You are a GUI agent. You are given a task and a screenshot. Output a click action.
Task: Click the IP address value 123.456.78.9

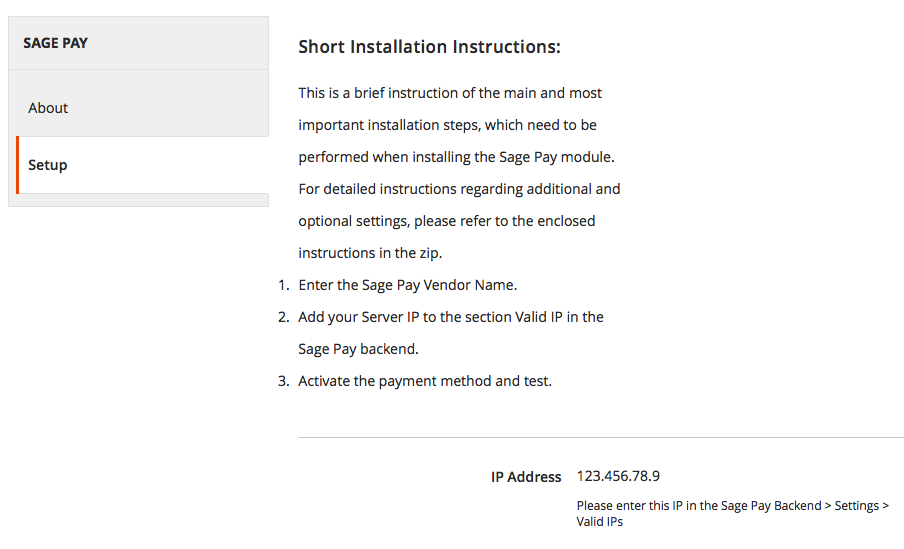(618, 476)
